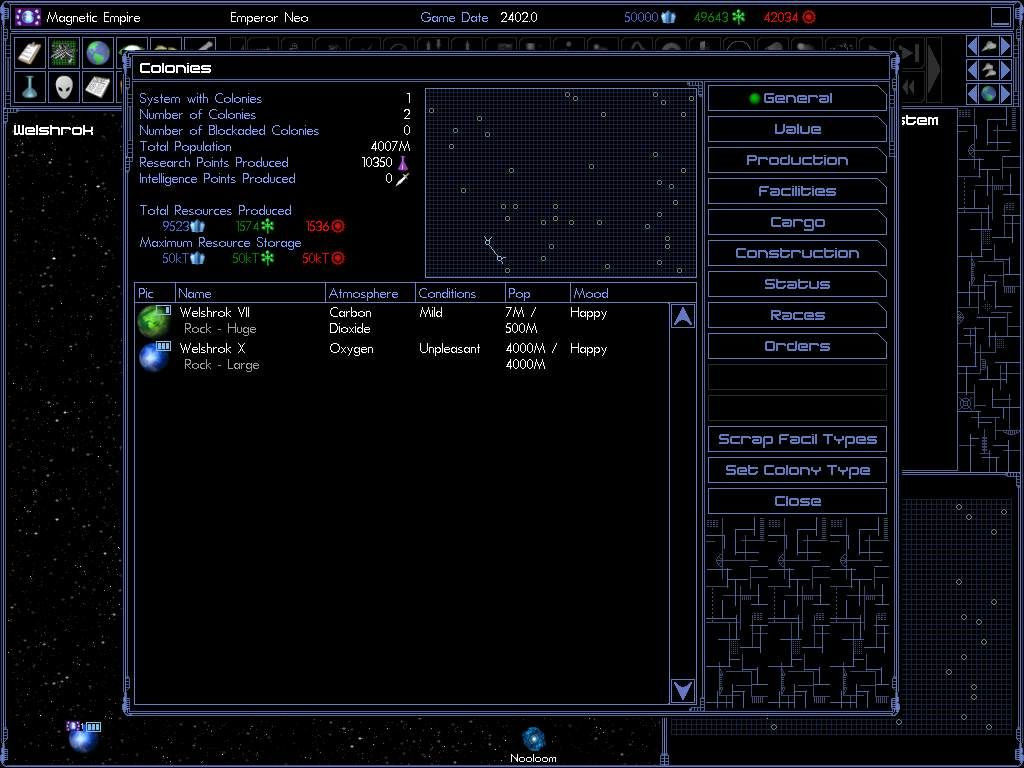Click the two-ship fleet icon at top right
Viewport: 1024px width, 768px height.
(989, 70)
